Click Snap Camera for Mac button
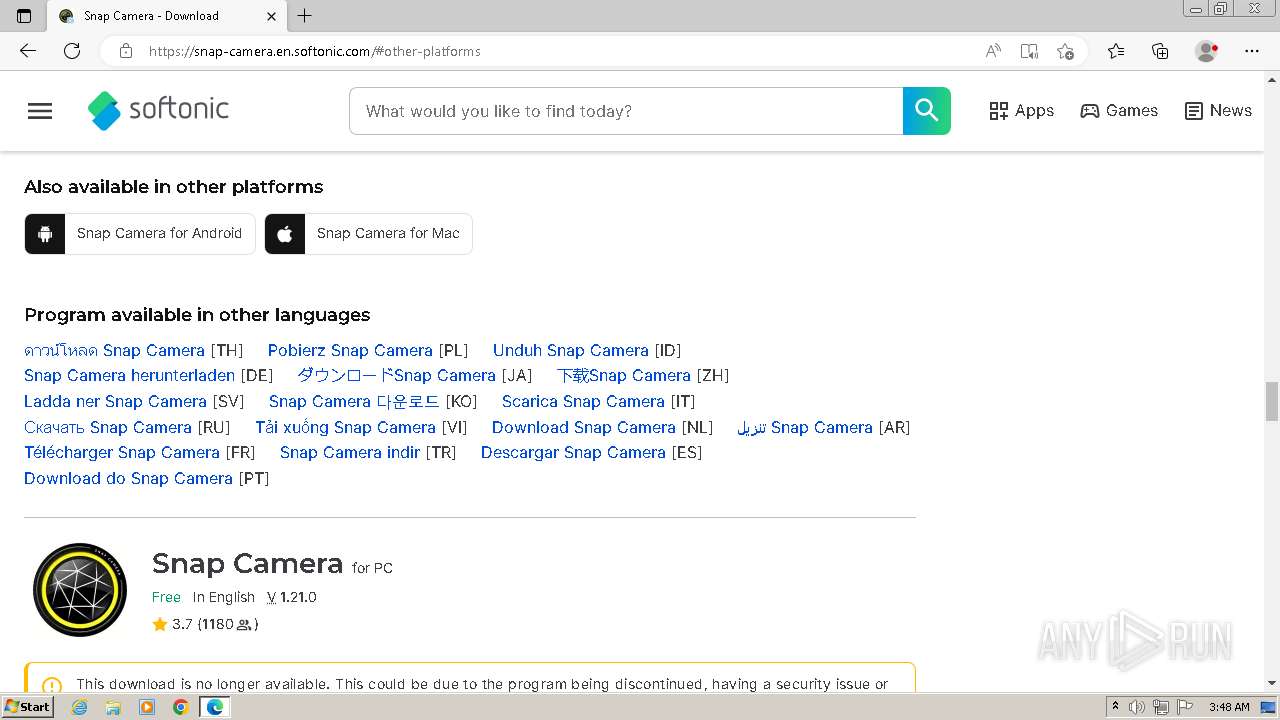This screenshot has height=720, width=1280. [368, 234]
